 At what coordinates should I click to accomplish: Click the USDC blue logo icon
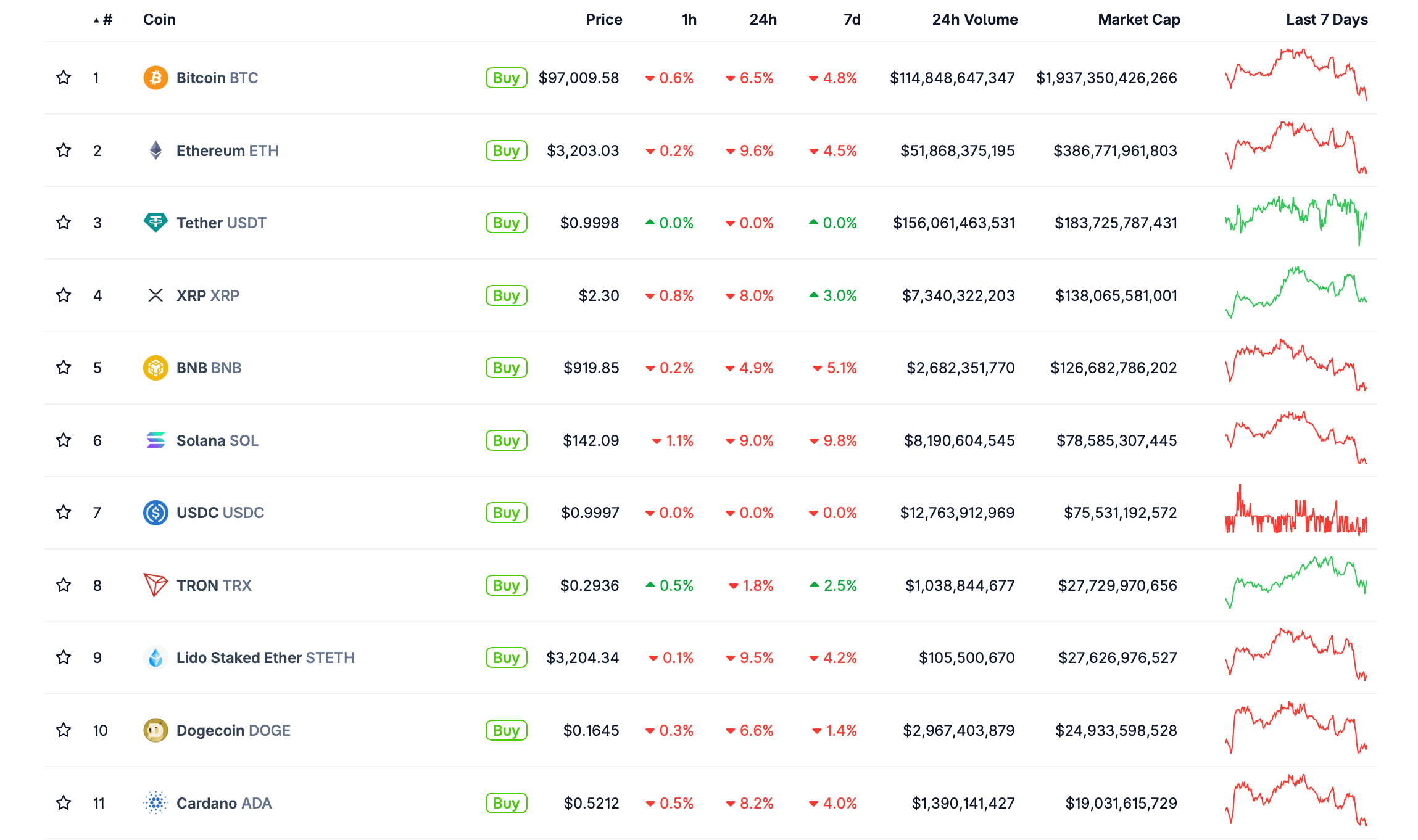point(155,513)
